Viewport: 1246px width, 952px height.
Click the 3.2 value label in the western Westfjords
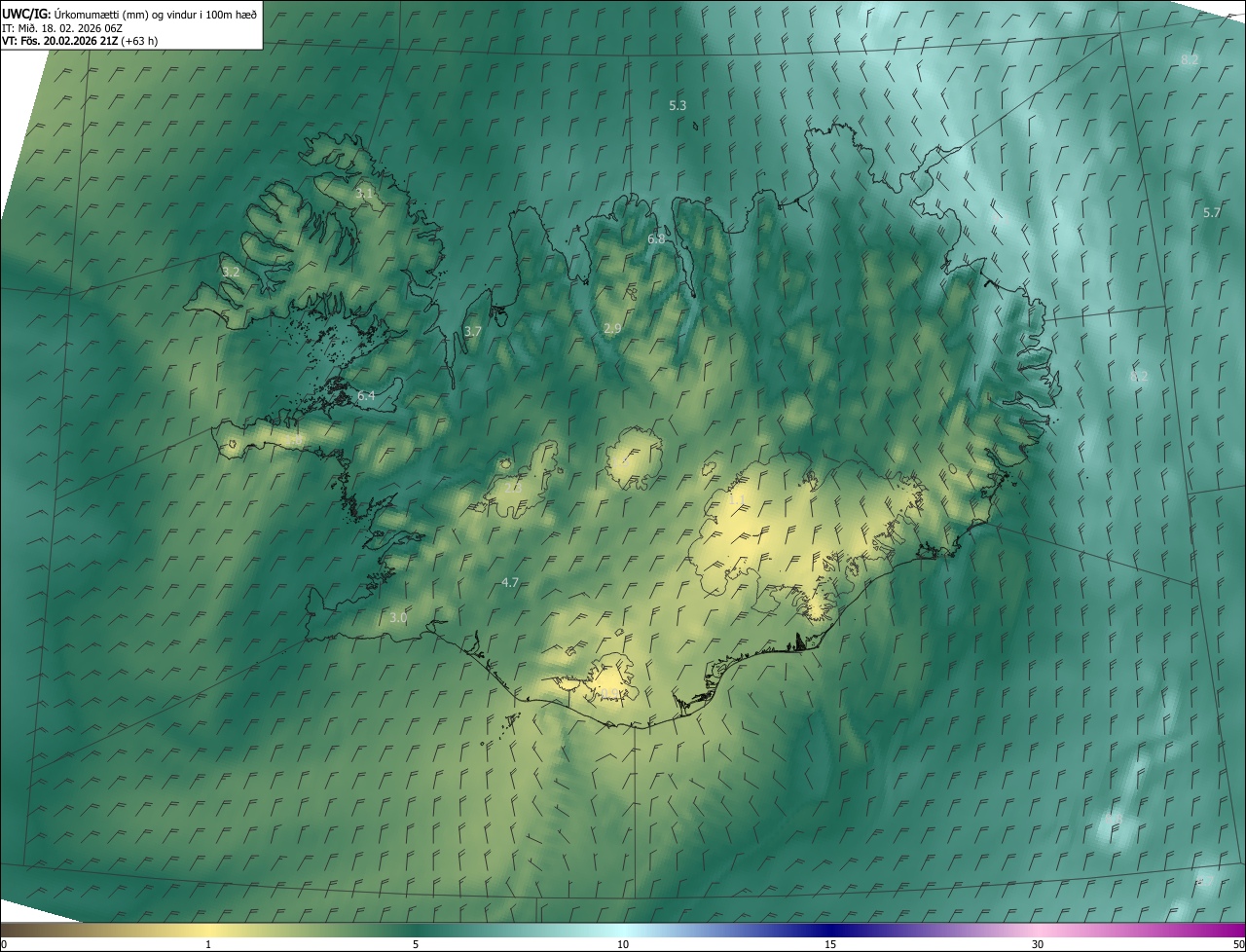point(231,273)
